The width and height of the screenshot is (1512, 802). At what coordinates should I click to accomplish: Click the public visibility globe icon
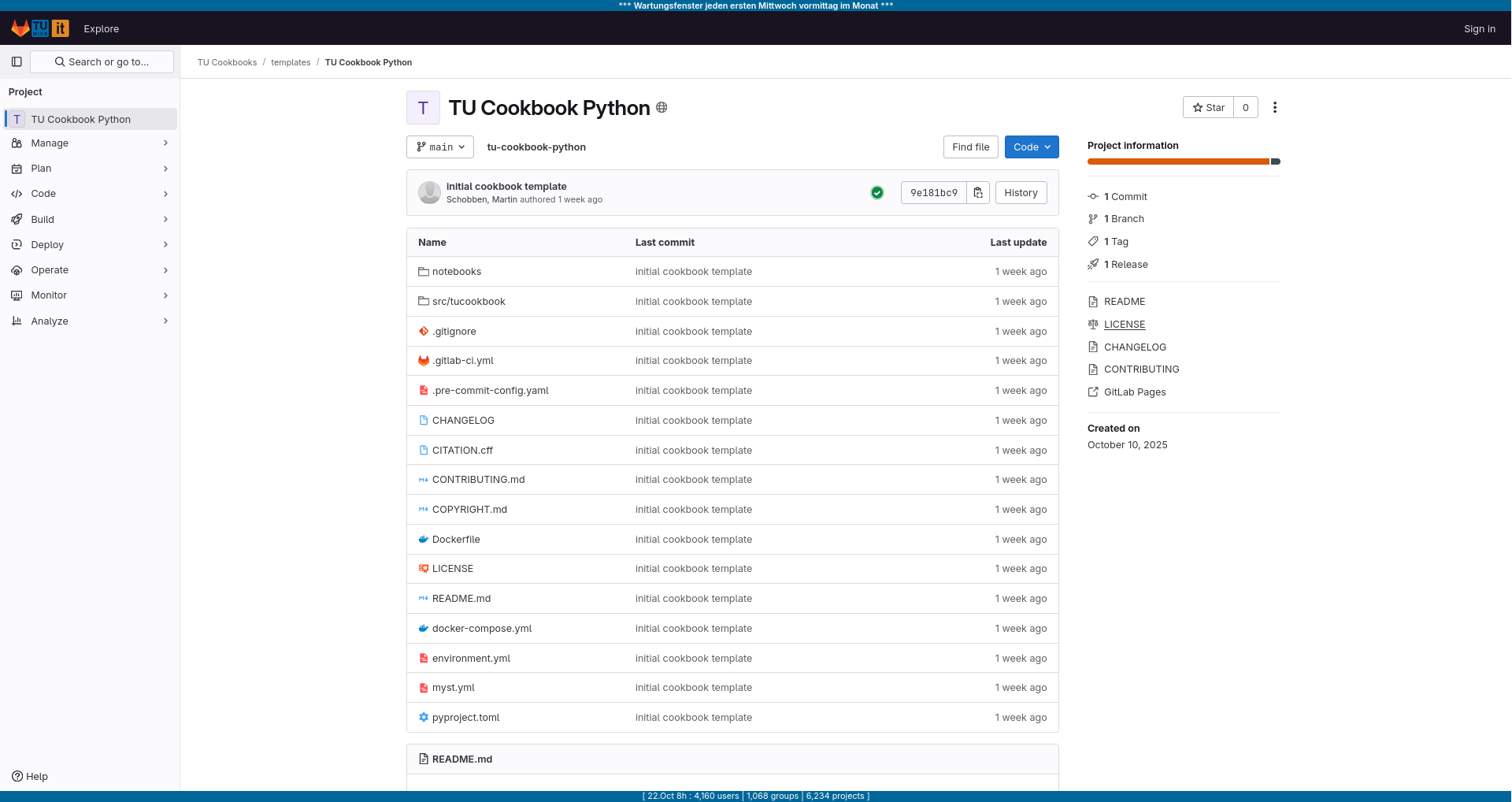[x=661, y=108]
